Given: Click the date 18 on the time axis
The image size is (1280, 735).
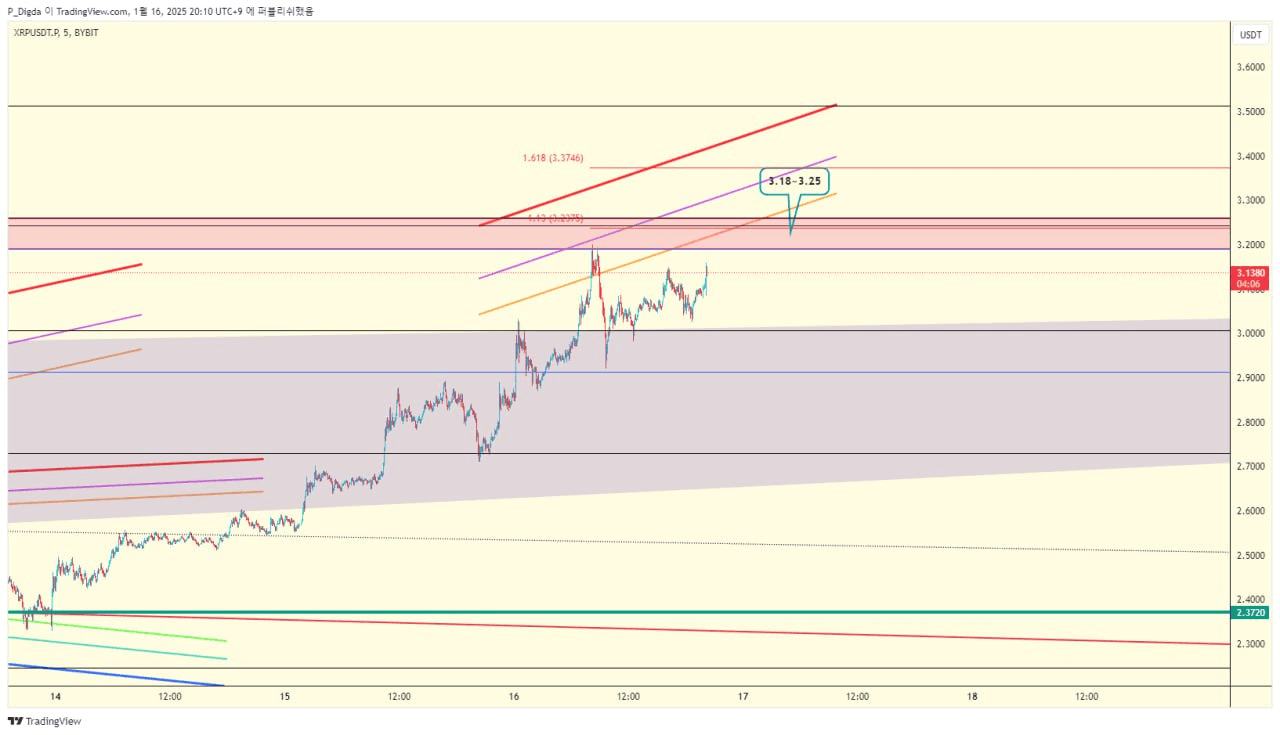Looking at the screenshot, I should point(973,696).
